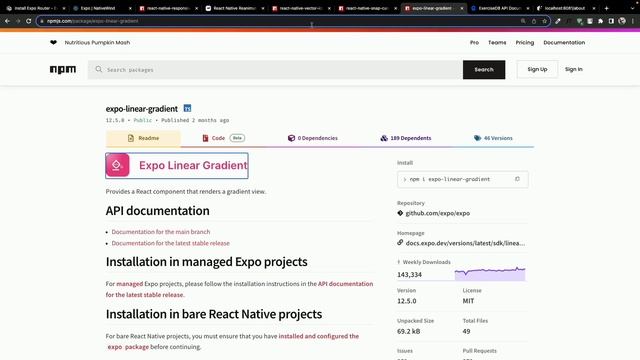Switch to the localhost about tab

565,8
